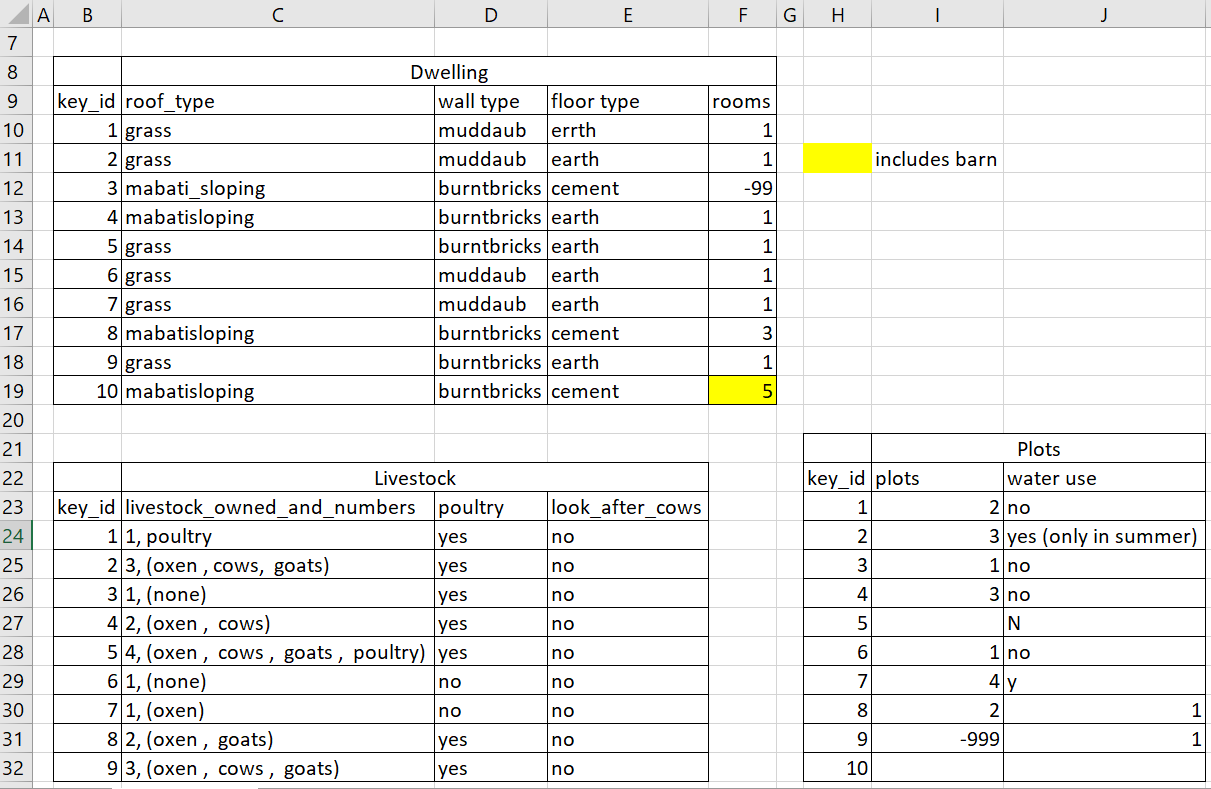1211x789 pixels.
Task: Select row 19 header
Action: point(16,391)
